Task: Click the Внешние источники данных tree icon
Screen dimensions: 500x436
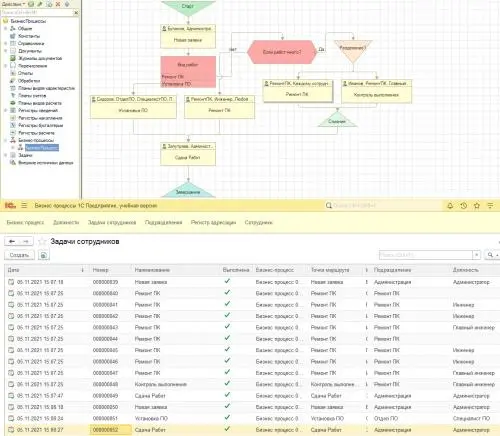Action: (13, 163)
